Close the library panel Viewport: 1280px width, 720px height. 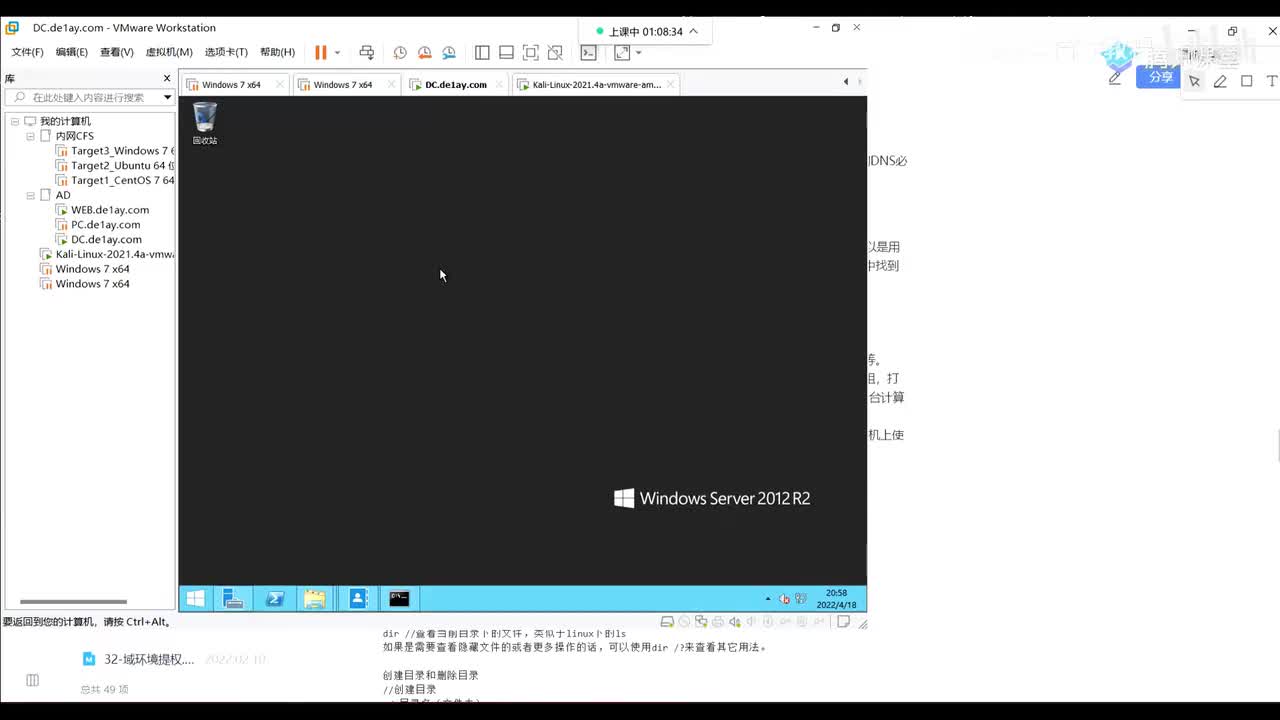click(167, 78)
